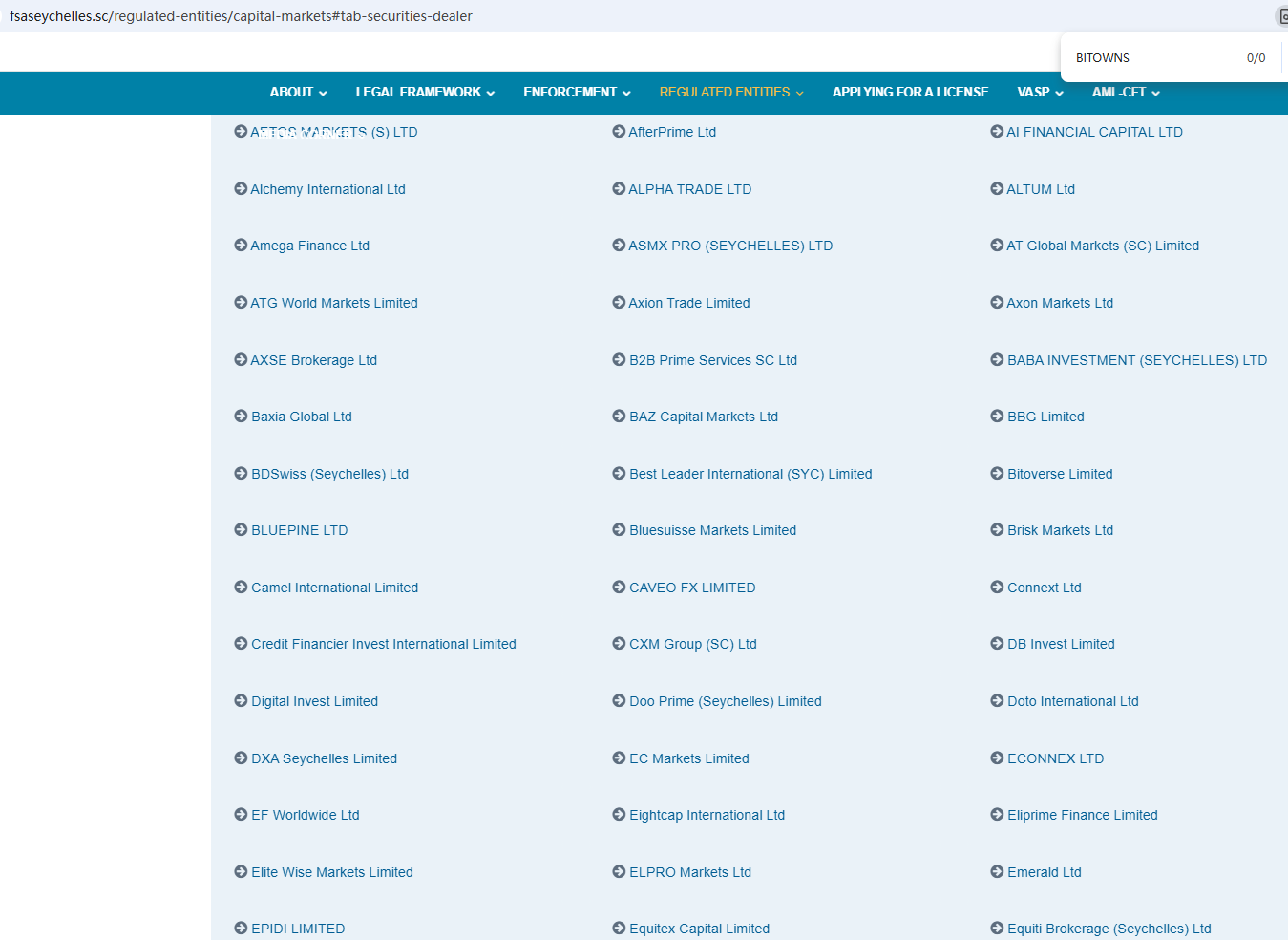1288x940 pixels.
Task: Click the arrow icon next to ASMX PRO (SEYCHELLES) LTD
Action: pos(619,246)
